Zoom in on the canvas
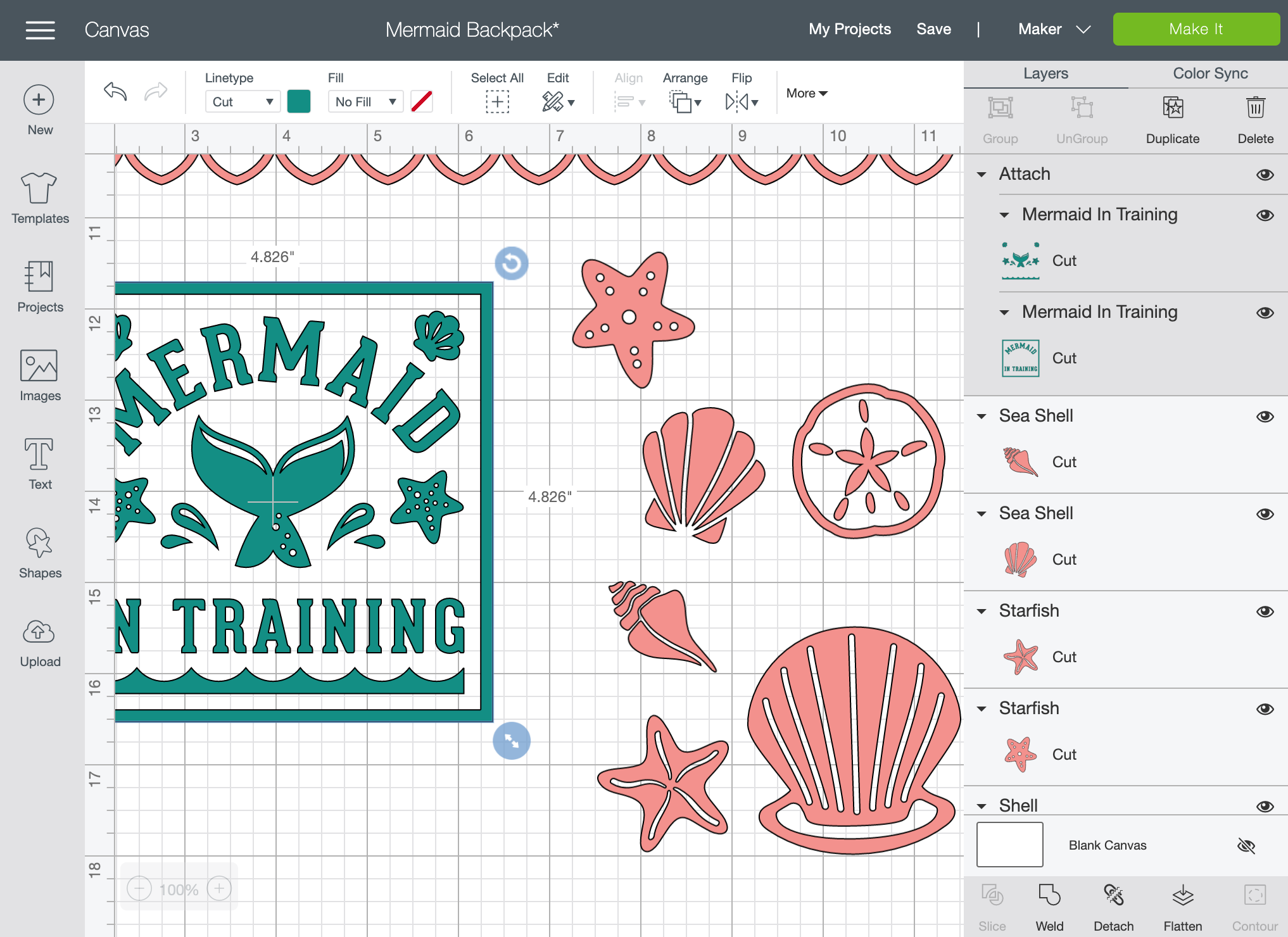The image size is (1288, 937). point(219,889)
